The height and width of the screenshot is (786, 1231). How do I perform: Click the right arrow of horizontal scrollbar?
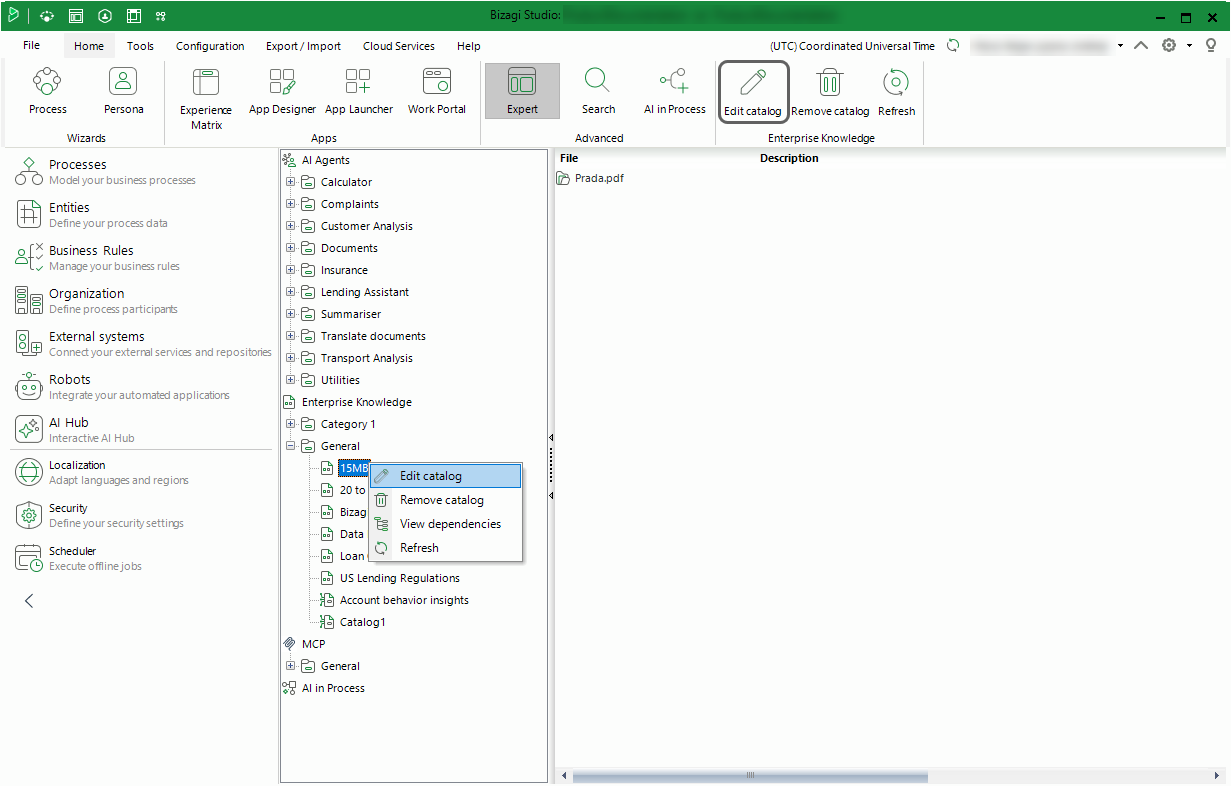pyautogui.click(x=1218, y=777)
